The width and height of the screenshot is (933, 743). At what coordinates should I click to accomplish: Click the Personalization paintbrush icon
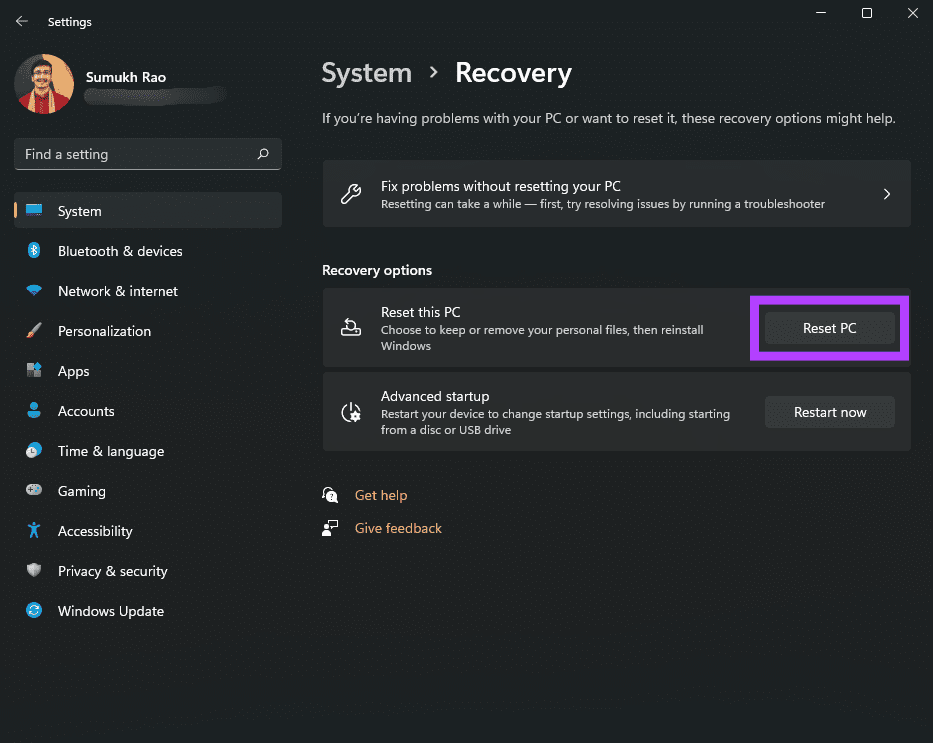34,330
